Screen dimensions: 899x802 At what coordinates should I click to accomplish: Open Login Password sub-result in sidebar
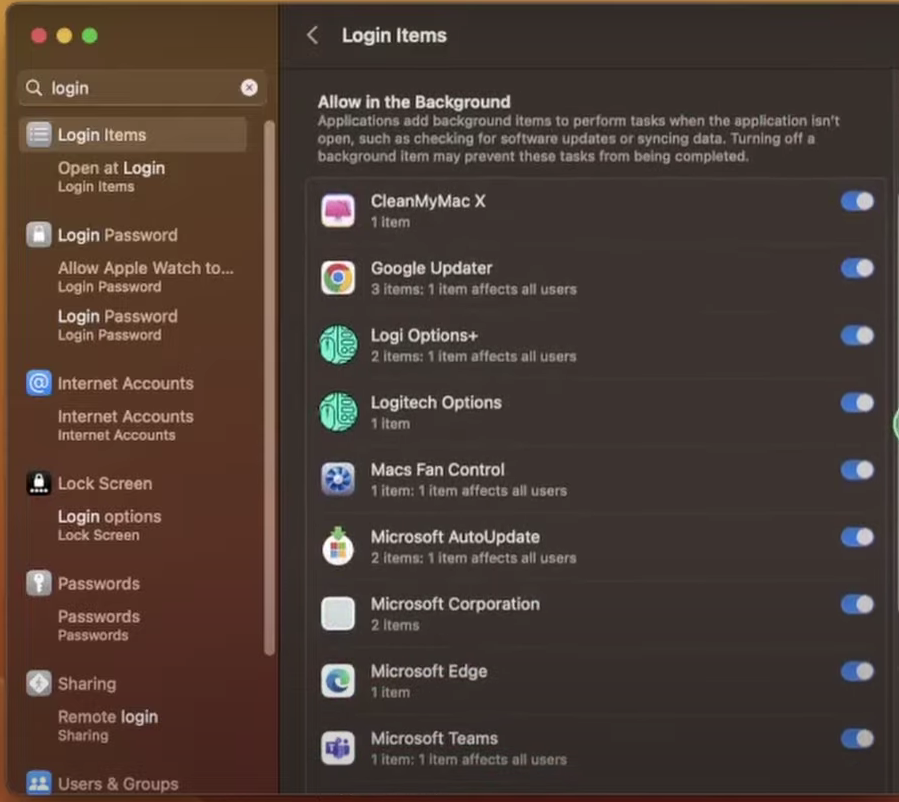pos(118,325)
